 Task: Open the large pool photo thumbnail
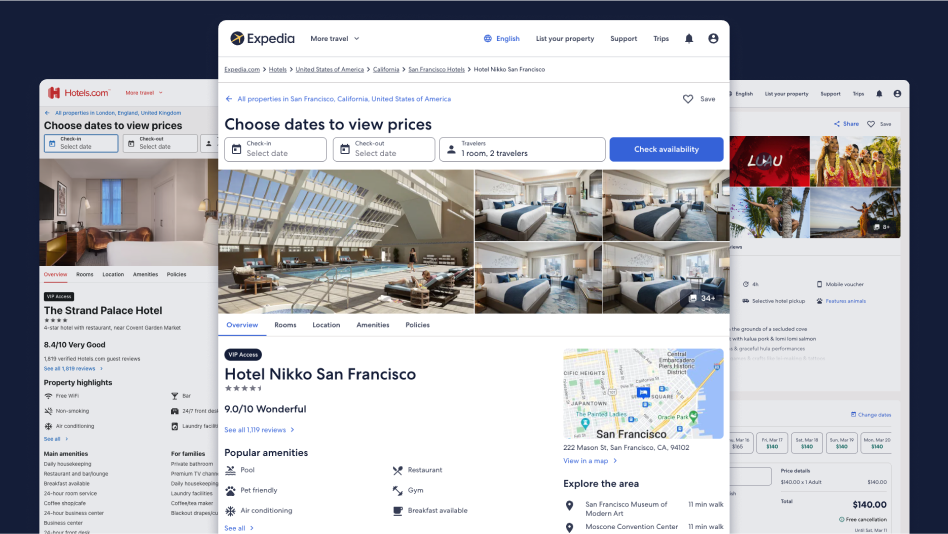coord(346,241)
